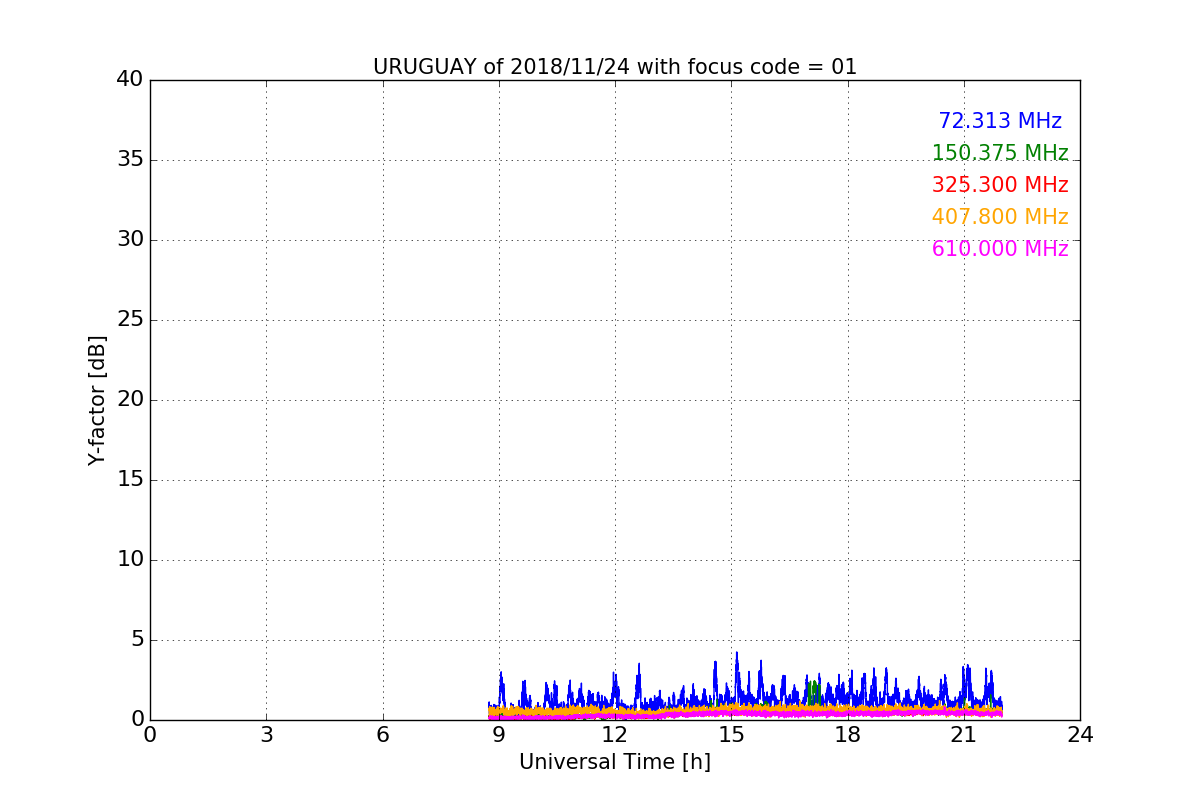The image size is (1200, 800).
Task: Click the 24 tick label on time axis
Action: coord(1080,735)
